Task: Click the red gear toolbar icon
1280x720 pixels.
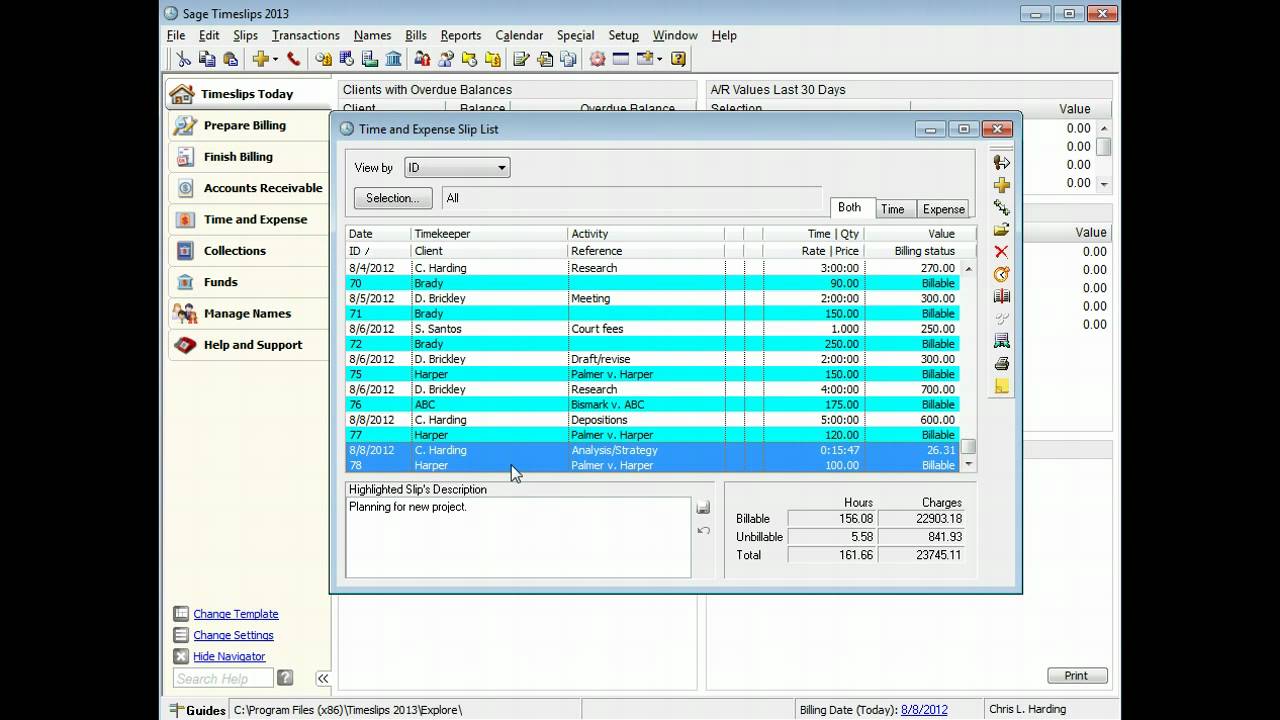Action: pos(597,59)
